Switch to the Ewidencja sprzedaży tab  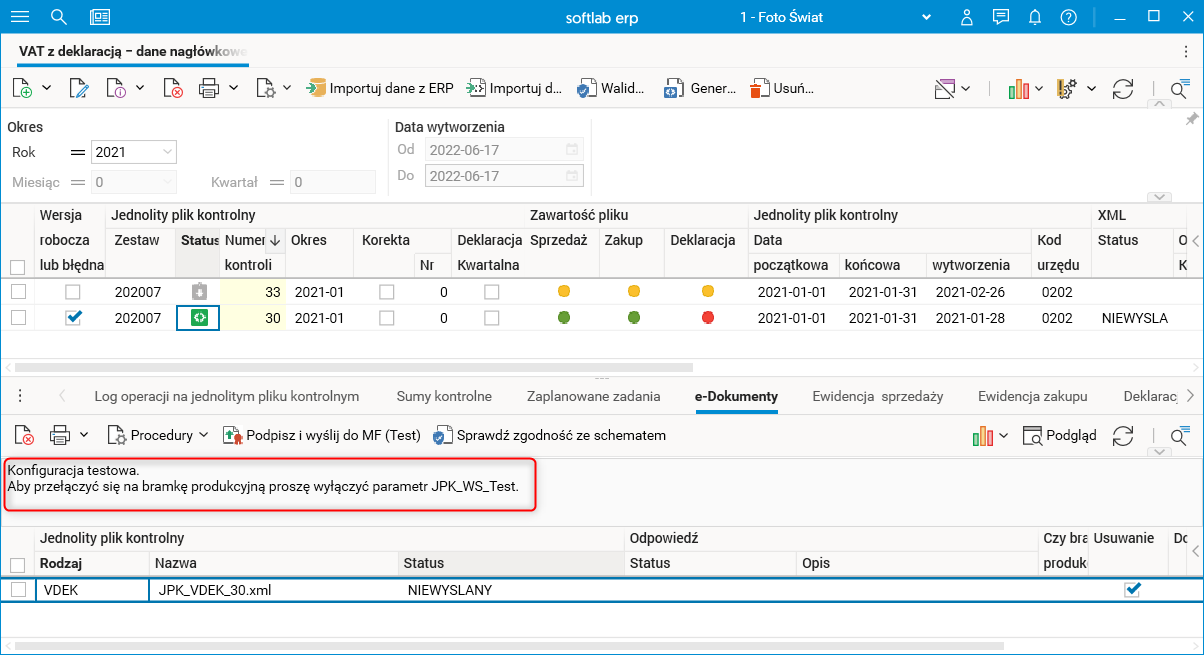pos(878,396)
